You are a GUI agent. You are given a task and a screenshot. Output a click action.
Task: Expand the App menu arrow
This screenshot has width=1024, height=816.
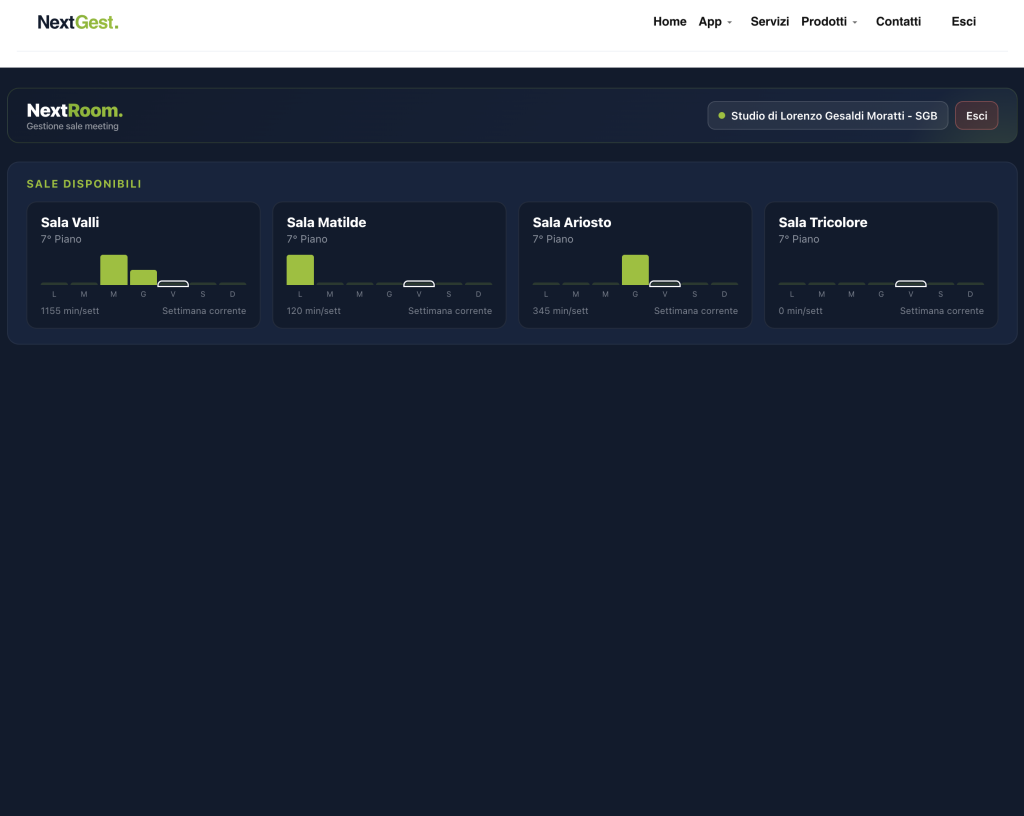(x=729, y=22)
